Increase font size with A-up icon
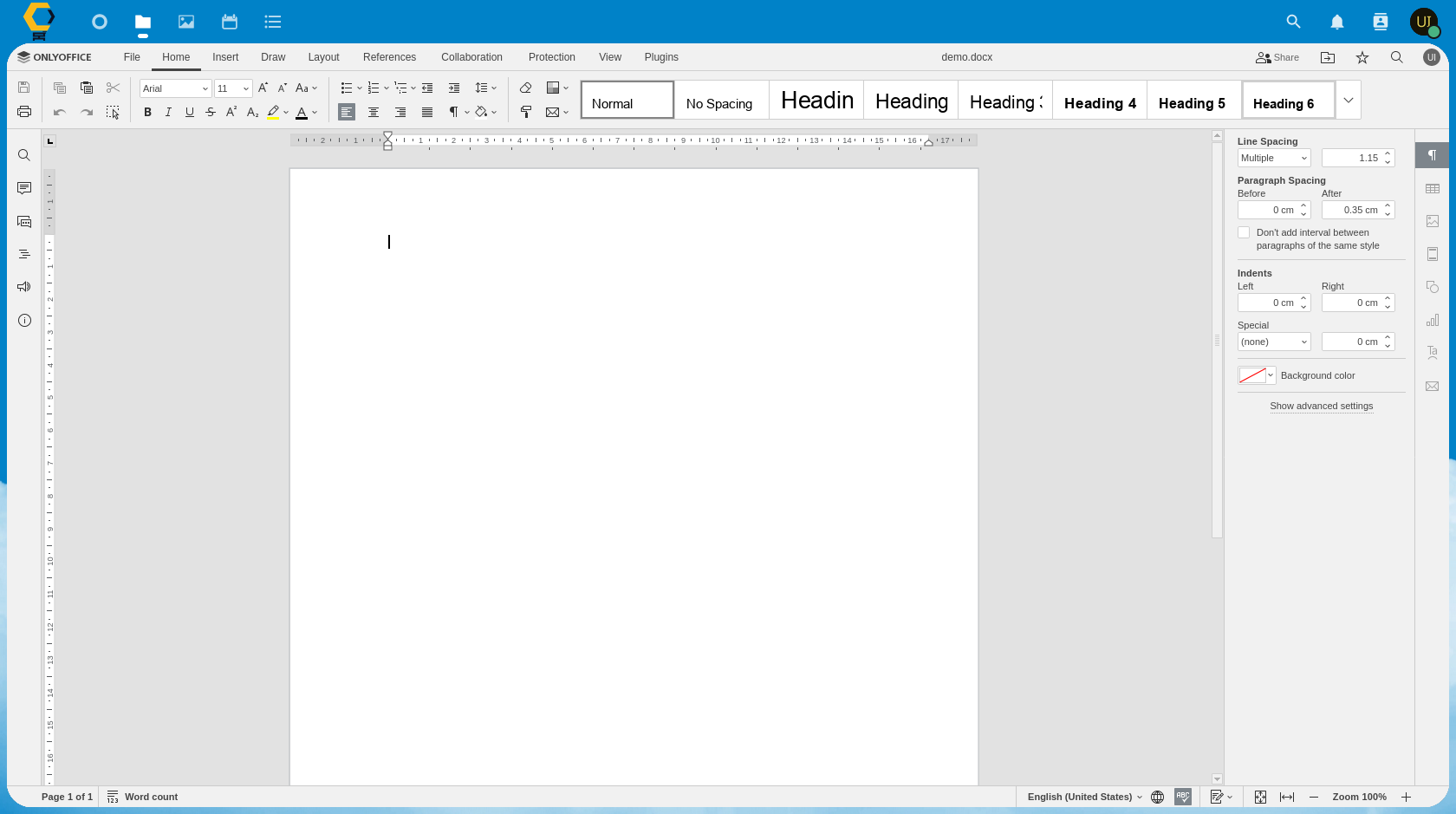 (263, 88)
